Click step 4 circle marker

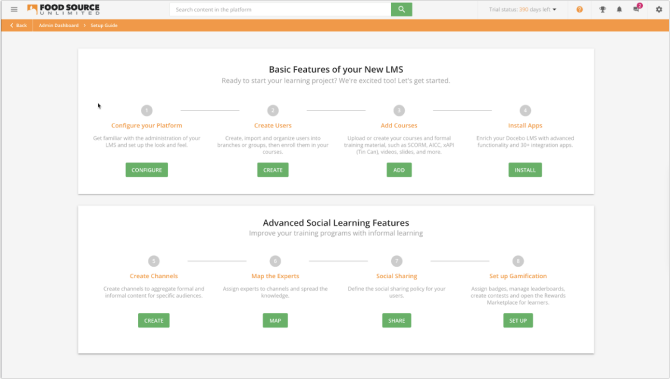pyautogui.click(x=525, y=111)
